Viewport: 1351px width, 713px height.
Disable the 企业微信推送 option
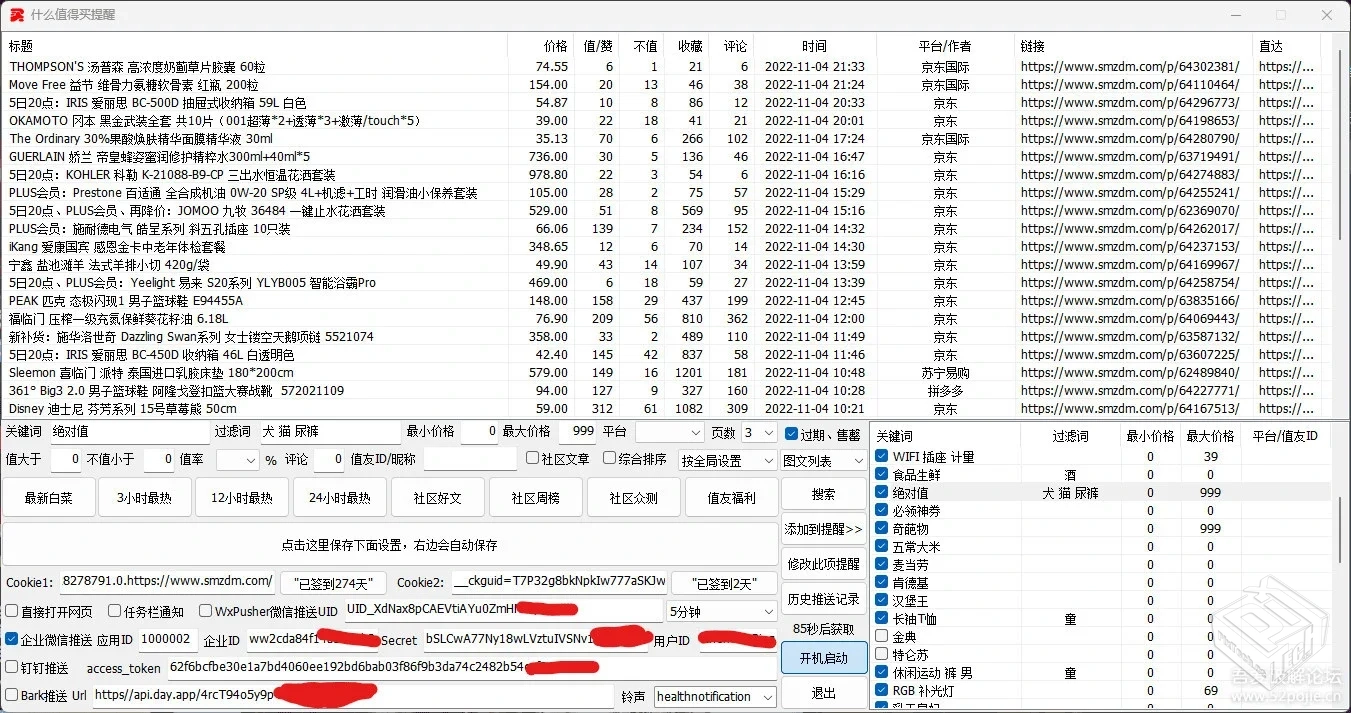11,640
